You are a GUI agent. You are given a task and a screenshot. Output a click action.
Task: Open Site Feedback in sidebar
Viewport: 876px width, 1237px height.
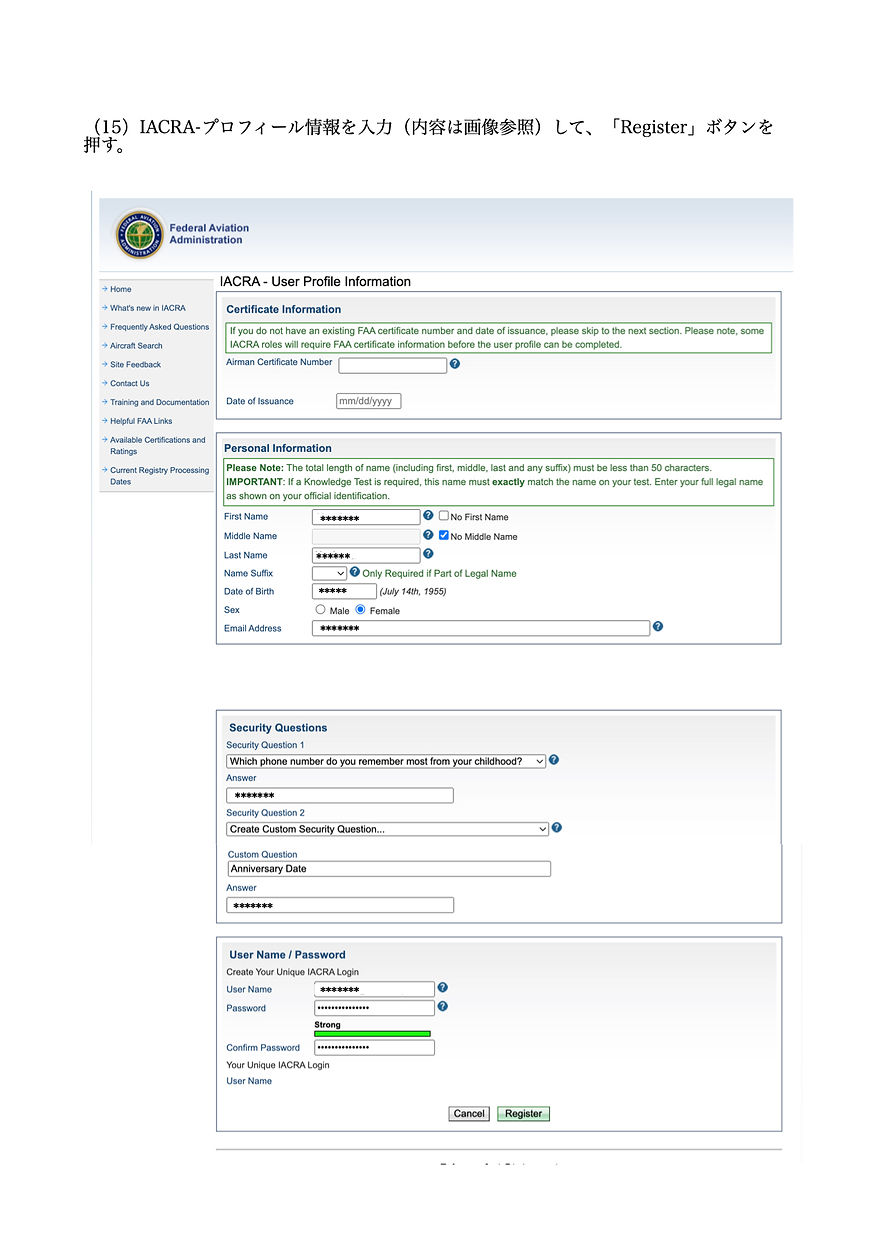coord(135,365)
